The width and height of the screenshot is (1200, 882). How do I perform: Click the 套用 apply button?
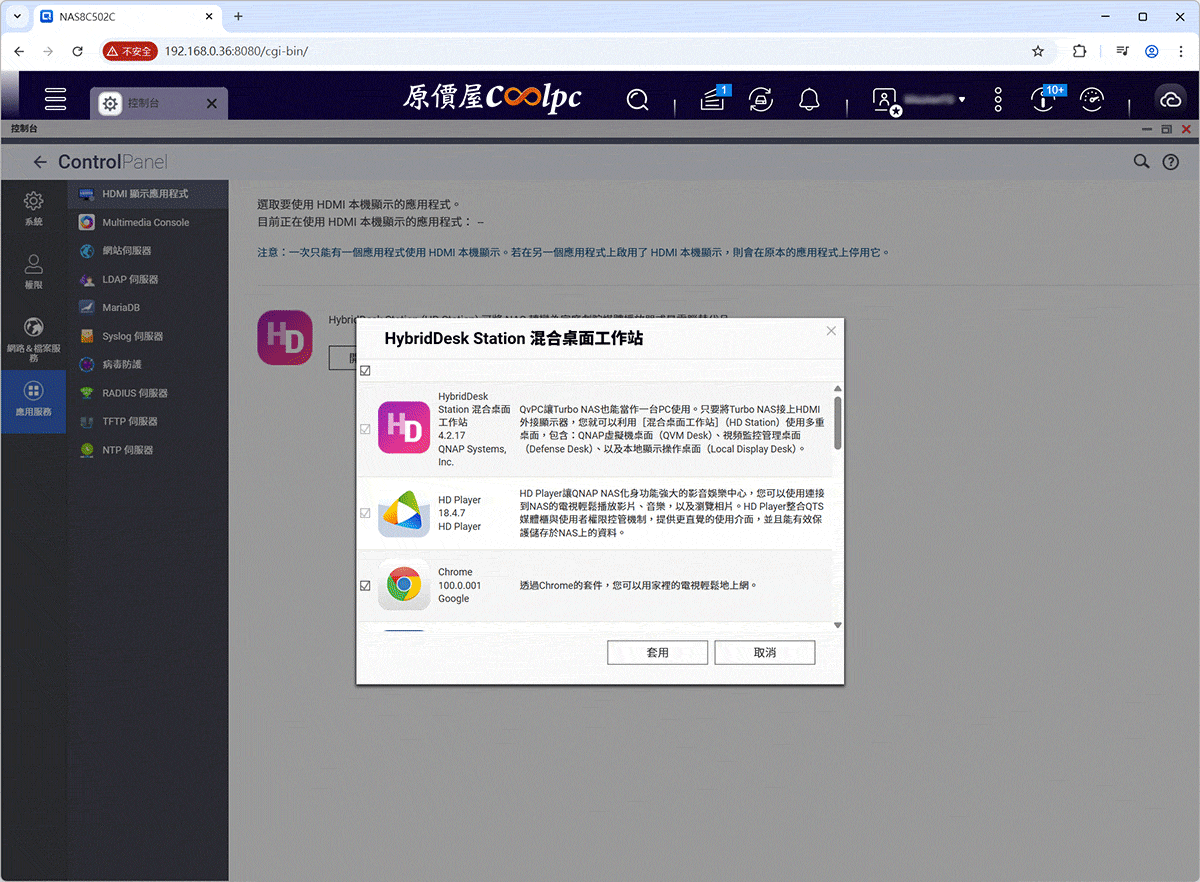click(657, 652)
